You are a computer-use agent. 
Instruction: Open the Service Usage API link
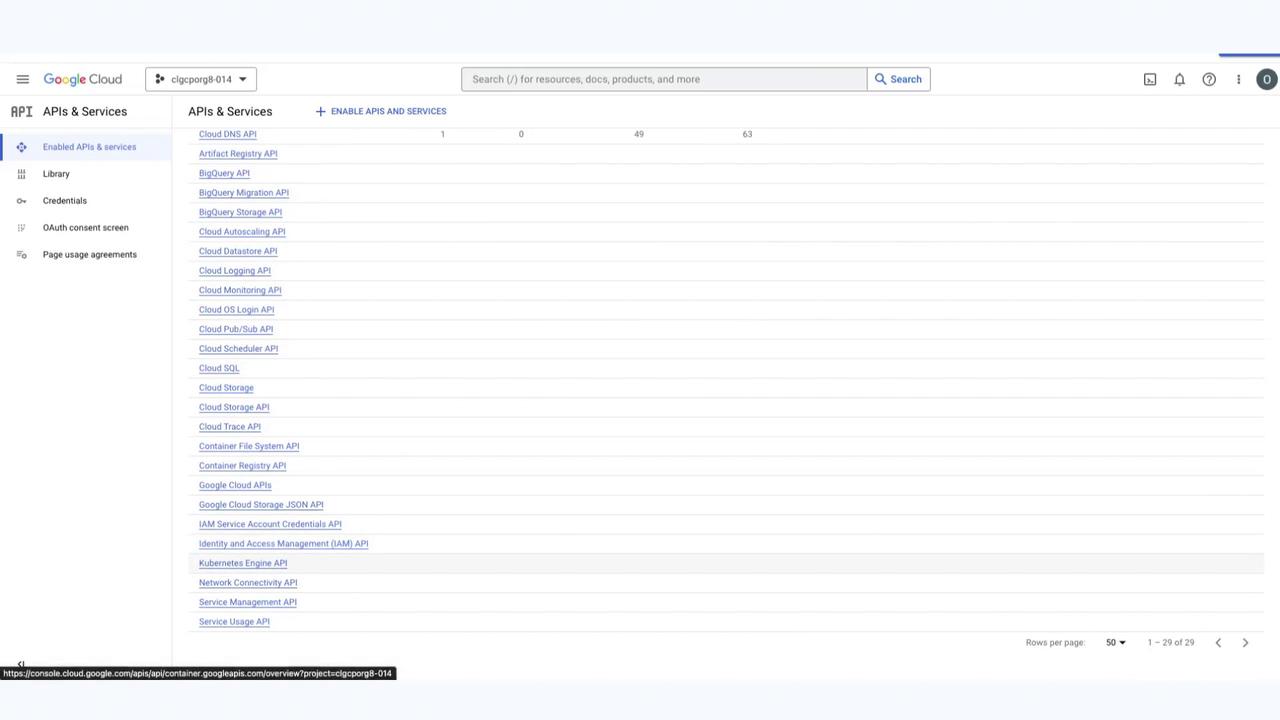point(234,622)
